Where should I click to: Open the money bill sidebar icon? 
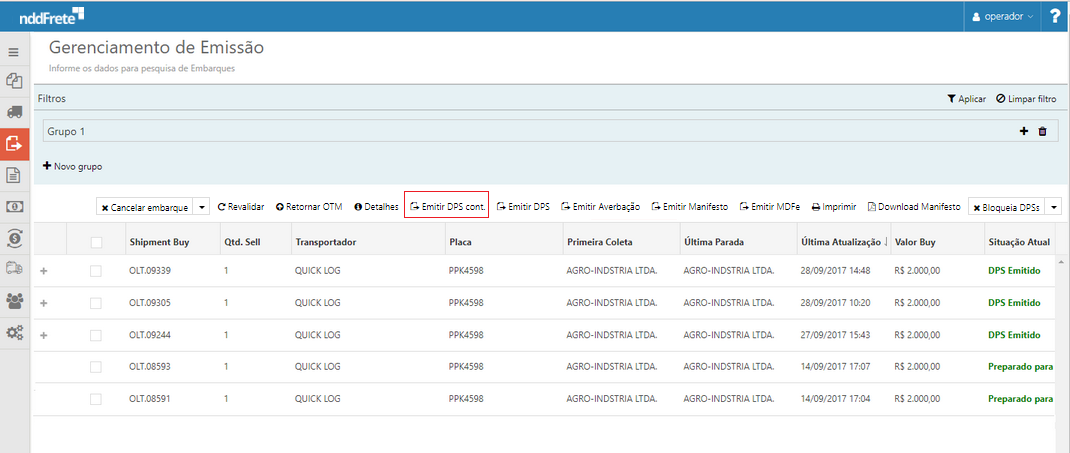pos(14,207)
